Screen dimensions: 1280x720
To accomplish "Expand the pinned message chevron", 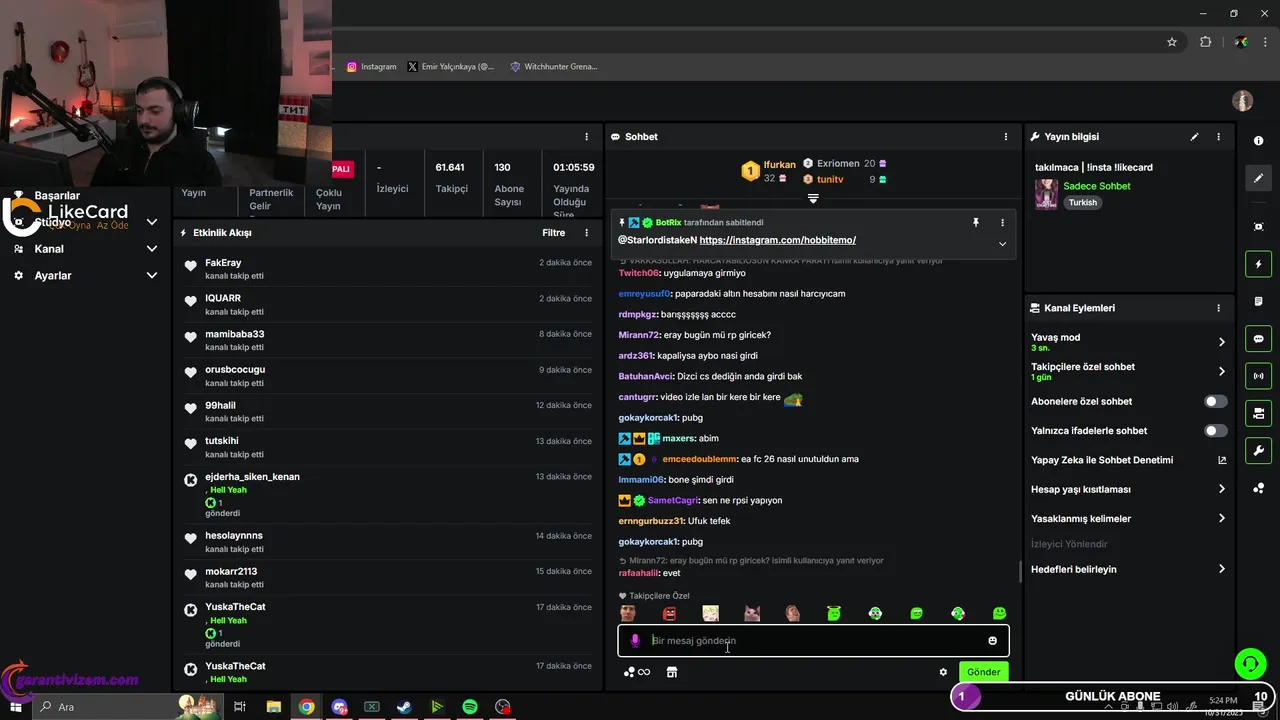I will click(1002, 244).
